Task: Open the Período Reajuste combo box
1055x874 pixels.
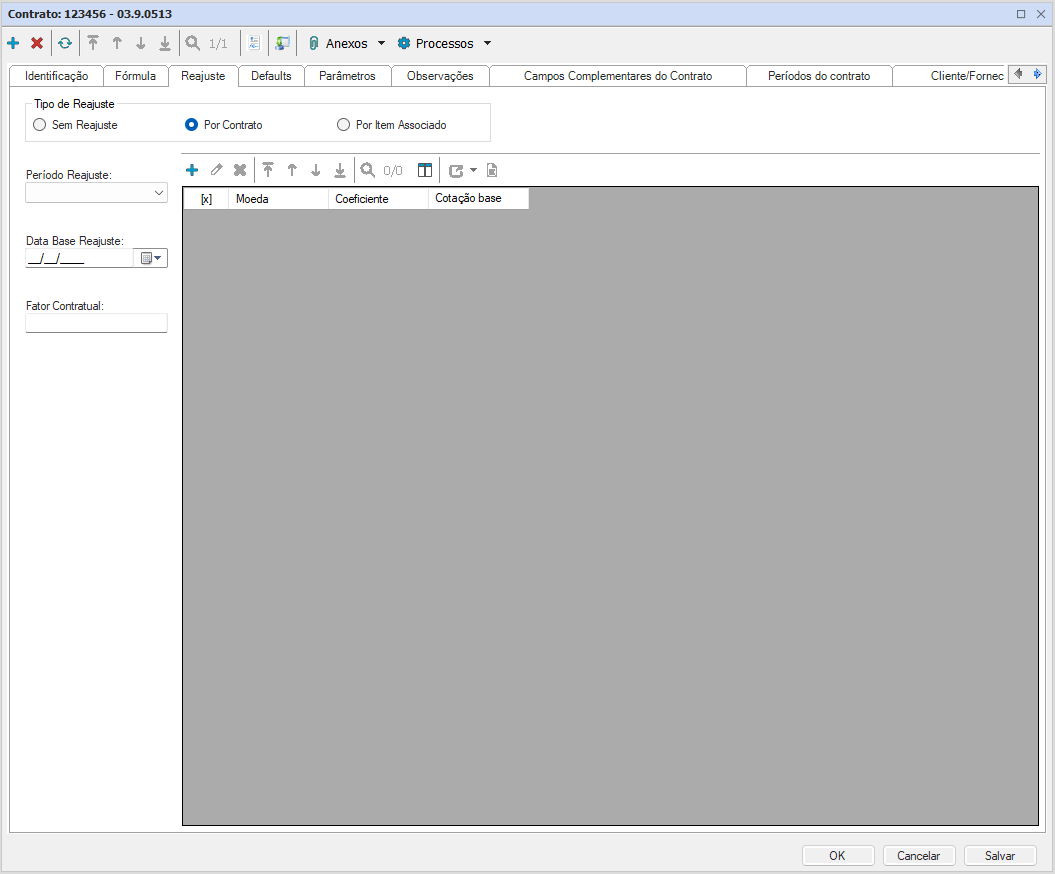Action: click(96, 193)
